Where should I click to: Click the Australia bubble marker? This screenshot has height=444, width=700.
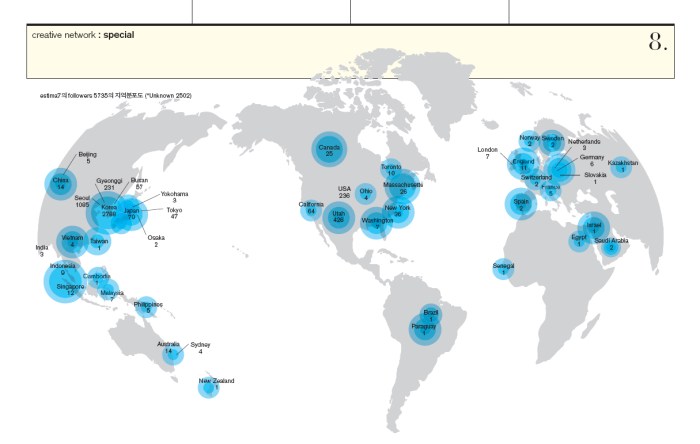(x=169, y=350)
